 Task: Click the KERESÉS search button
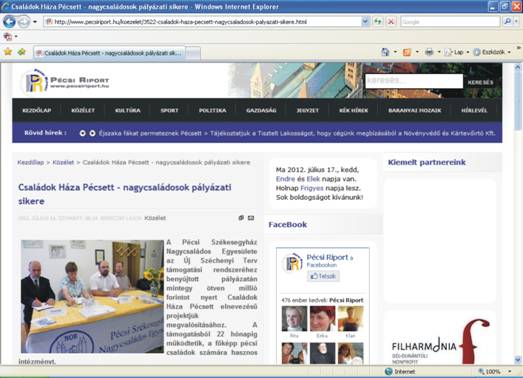coord(480,82)
